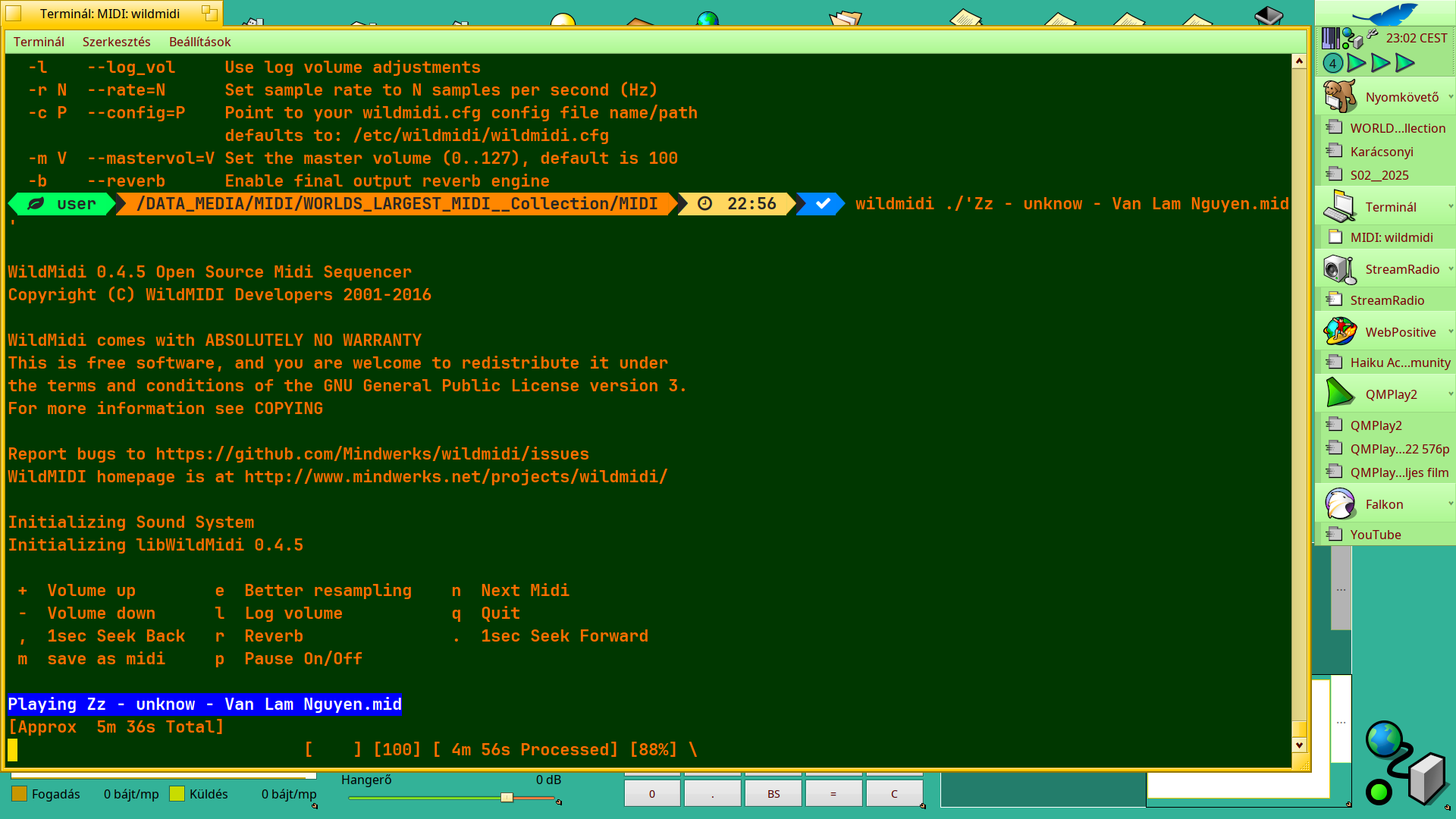Screen dimensions: 1456x819
Task: Click the yellow terminal cursor block
Action: 12,749
